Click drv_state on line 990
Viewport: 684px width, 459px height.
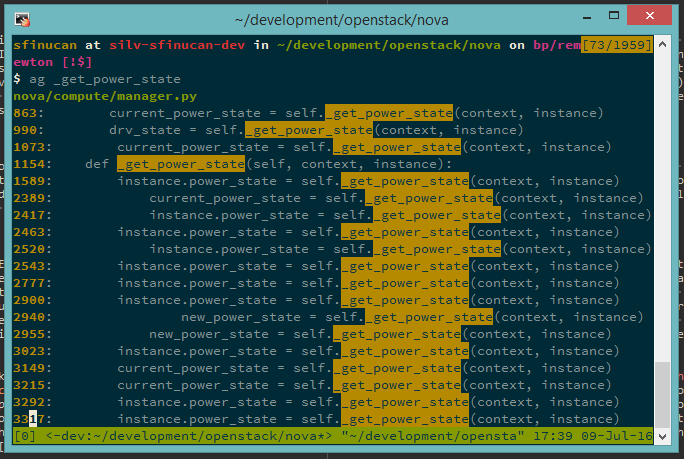(145, 130)
